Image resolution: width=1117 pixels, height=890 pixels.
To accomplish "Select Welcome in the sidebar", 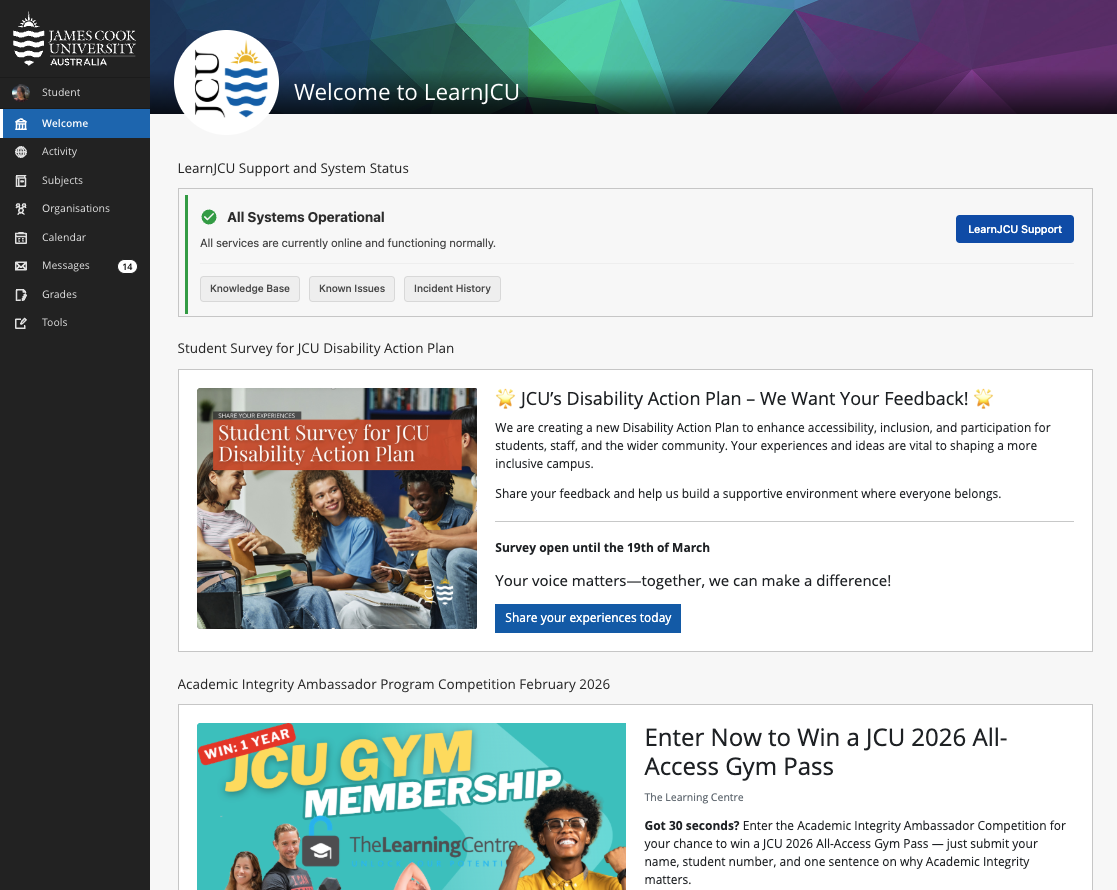I will (75, 123).
